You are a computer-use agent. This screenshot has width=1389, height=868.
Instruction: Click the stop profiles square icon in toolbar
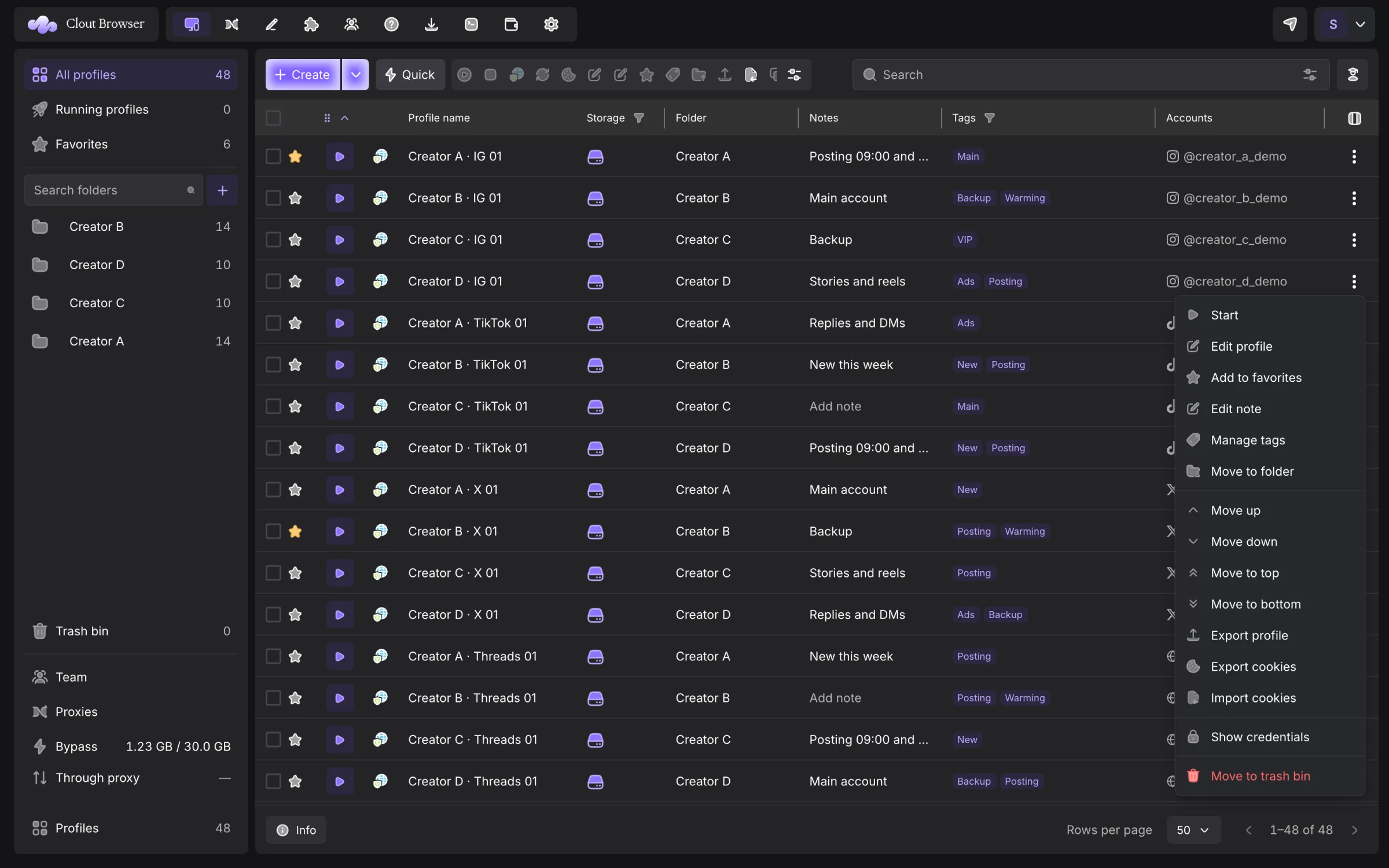click(x=490, y=75)
